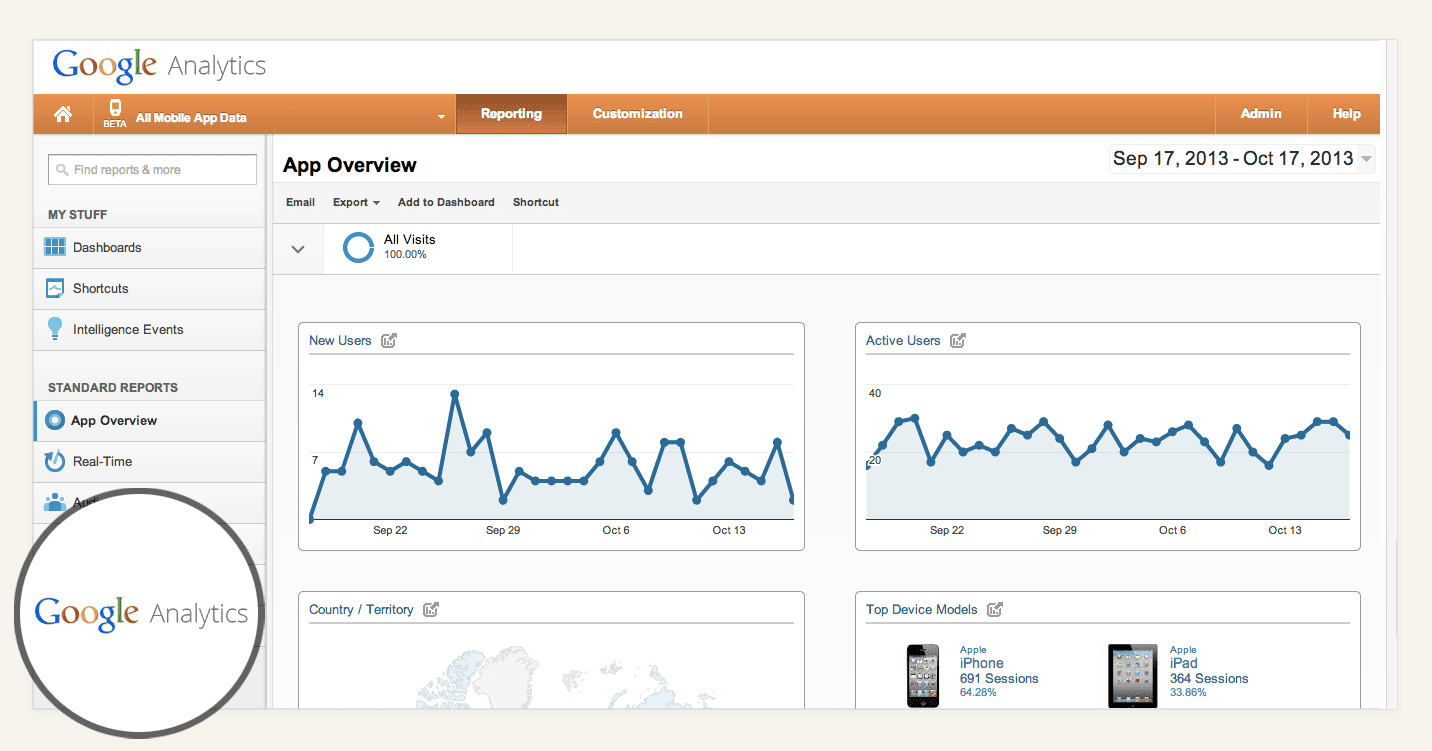
Task: Click the Real-Time clock icon
Action: [x=55, y=462]
